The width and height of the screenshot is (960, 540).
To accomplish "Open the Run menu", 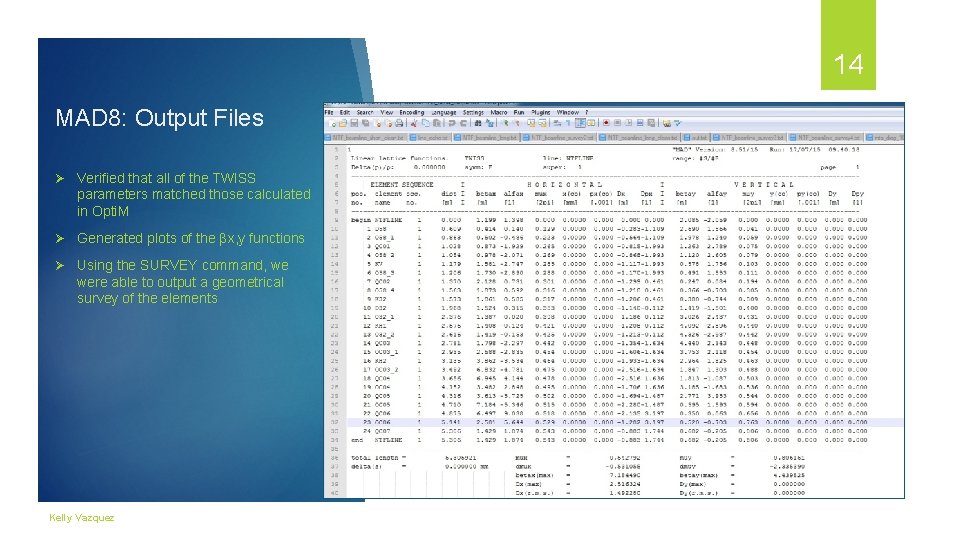I will click(x=519, y=113).
